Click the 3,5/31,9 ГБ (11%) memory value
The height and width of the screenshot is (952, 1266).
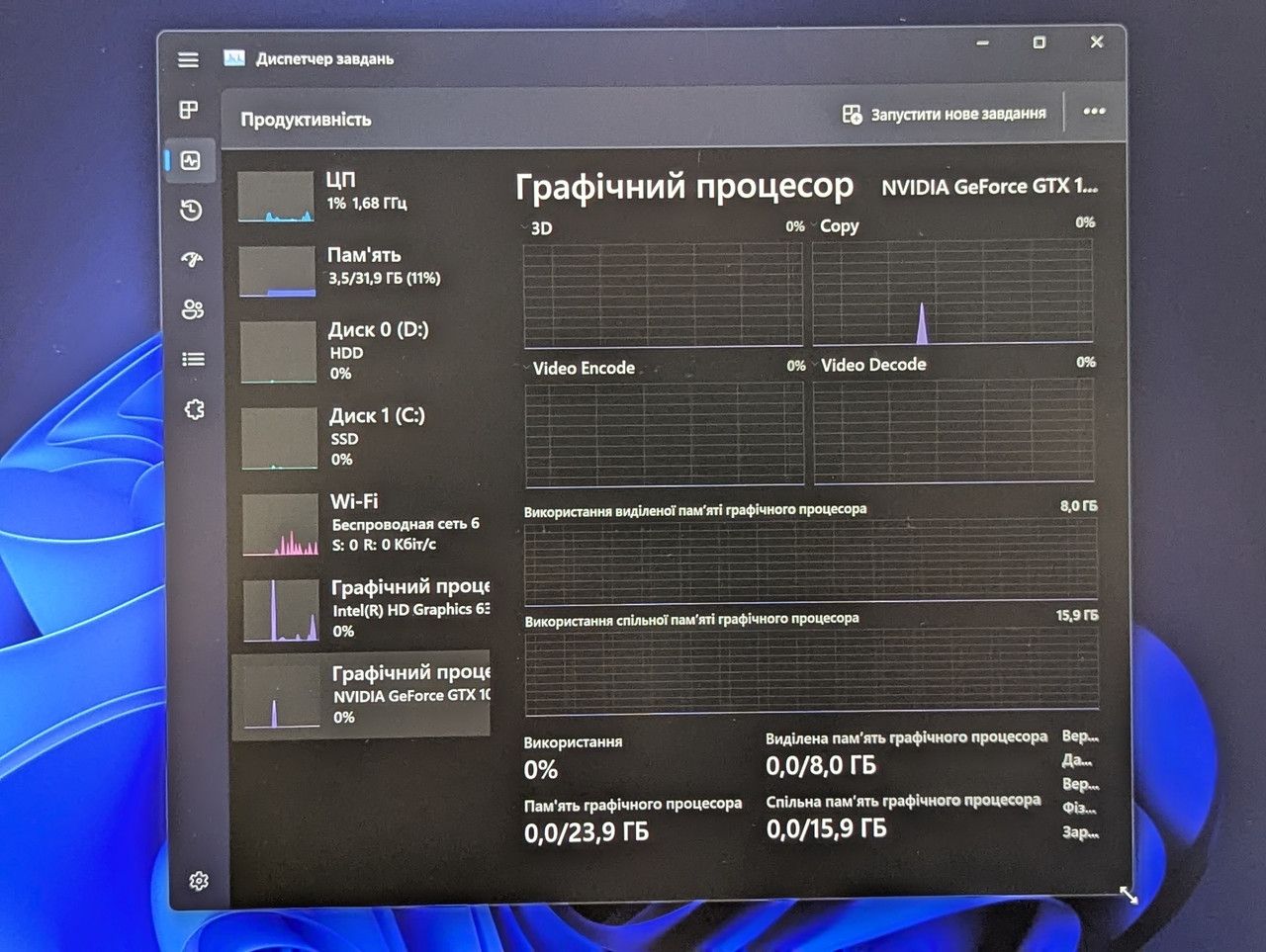click(x=384, y=279)
